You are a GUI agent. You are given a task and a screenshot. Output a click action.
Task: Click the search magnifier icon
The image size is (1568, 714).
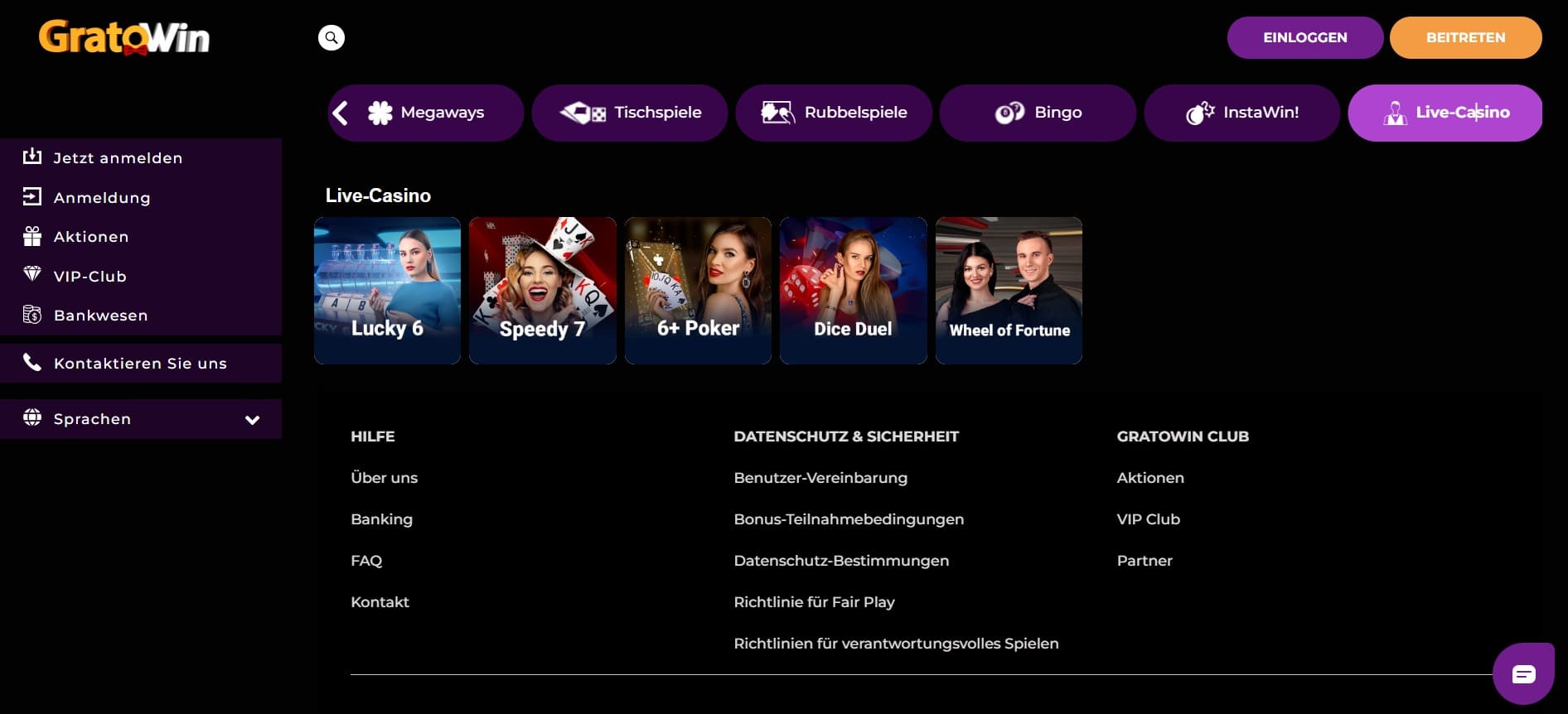(x=332, y=37)
